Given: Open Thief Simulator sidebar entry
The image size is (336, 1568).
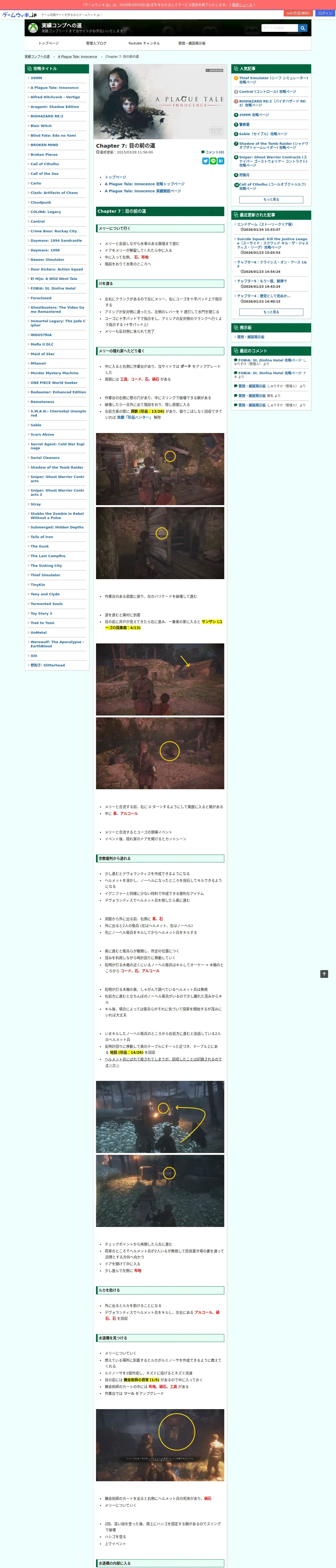Looking at the screenshot, I should pos(45,575).
